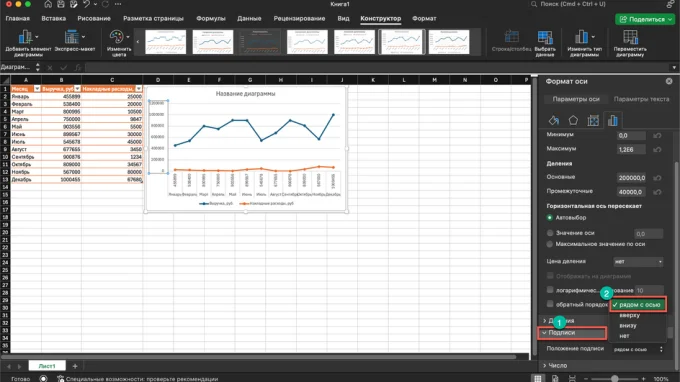
Task: Open the Цена деления dropdown
Action: point(638,262)
